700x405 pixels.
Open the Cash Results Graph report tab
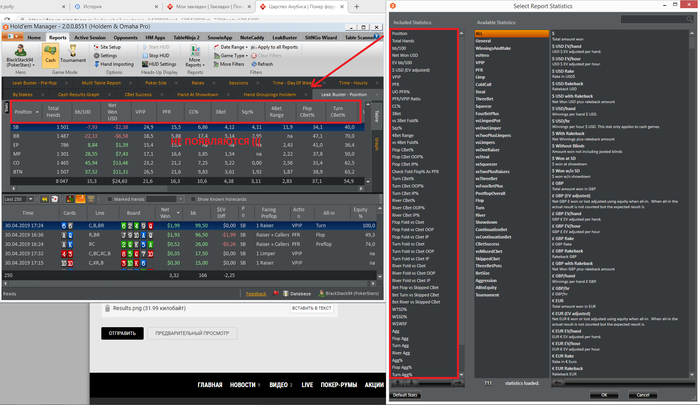[79, 95]
